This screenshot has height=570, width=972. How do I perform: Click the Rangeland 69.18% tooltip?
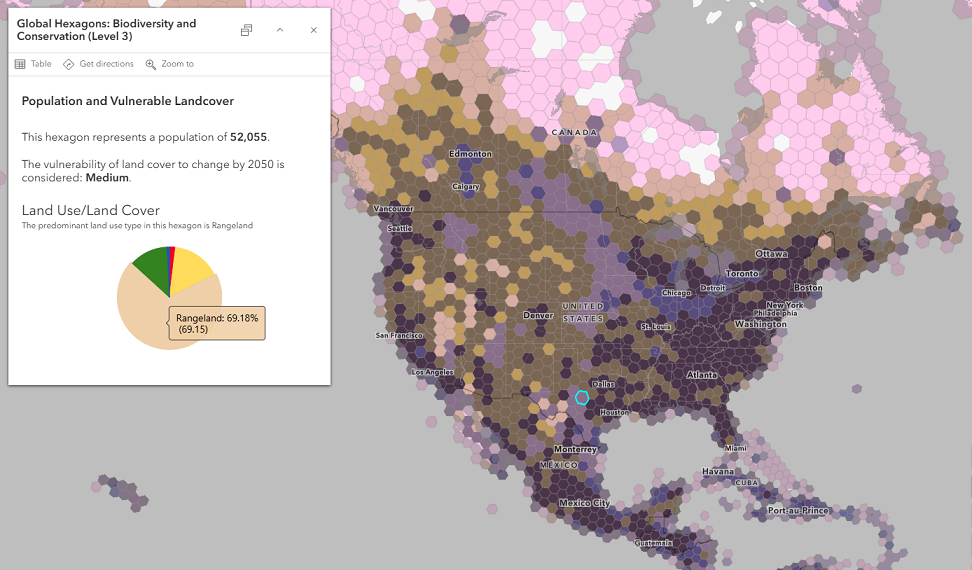(x=217, y=323)
